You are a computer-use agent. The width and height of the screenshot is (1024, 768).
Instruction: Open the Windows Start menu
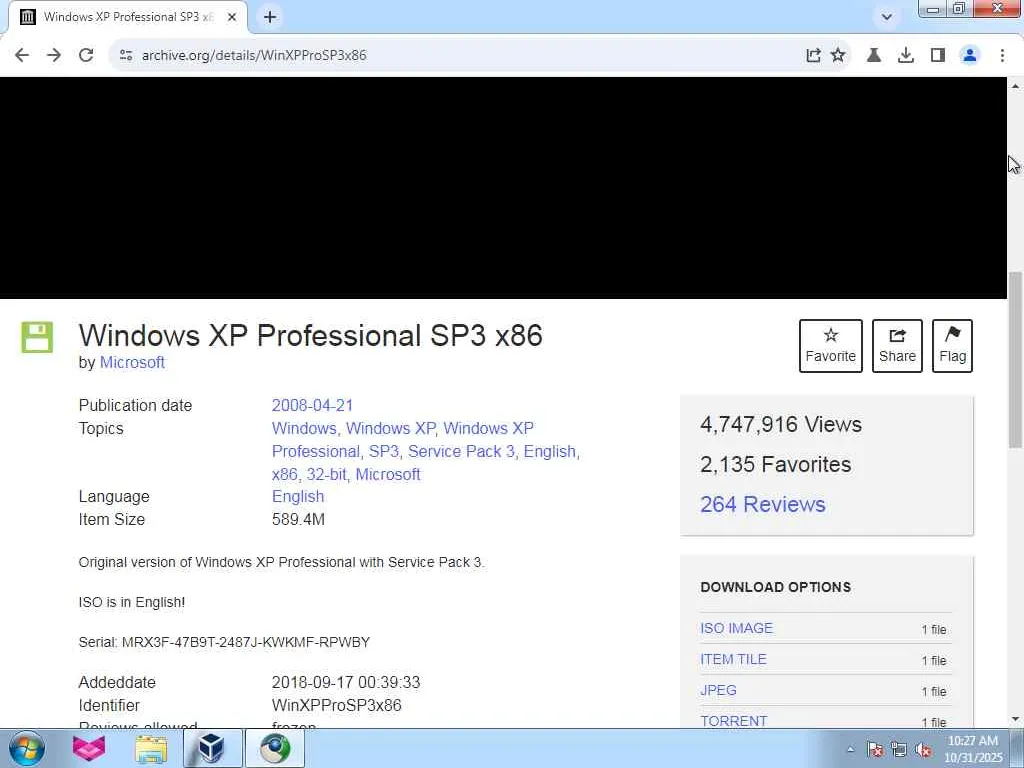[27, 748]
